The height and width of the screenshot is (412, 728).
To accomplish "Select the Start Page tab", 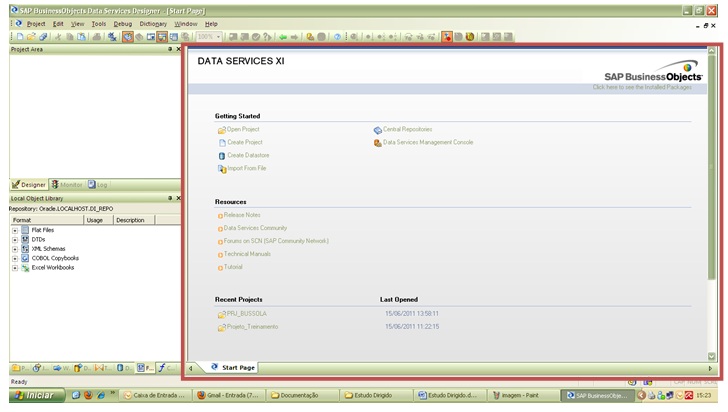I will coord(233,367).
